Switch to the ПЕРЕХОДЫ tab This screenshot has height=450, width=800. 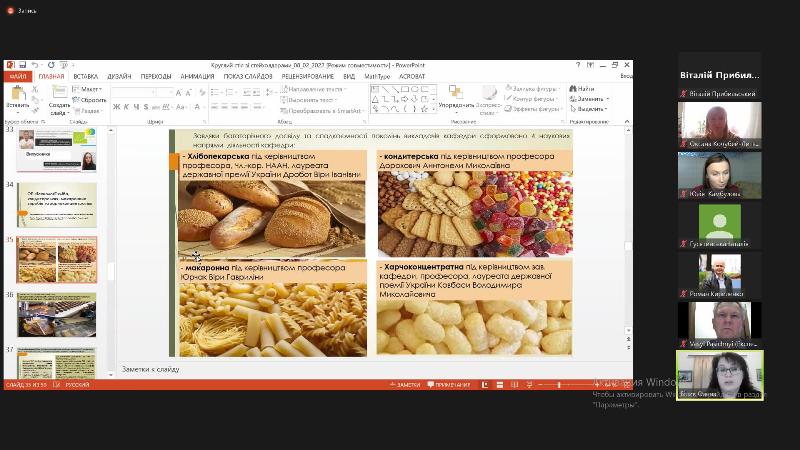coord(156,77)
